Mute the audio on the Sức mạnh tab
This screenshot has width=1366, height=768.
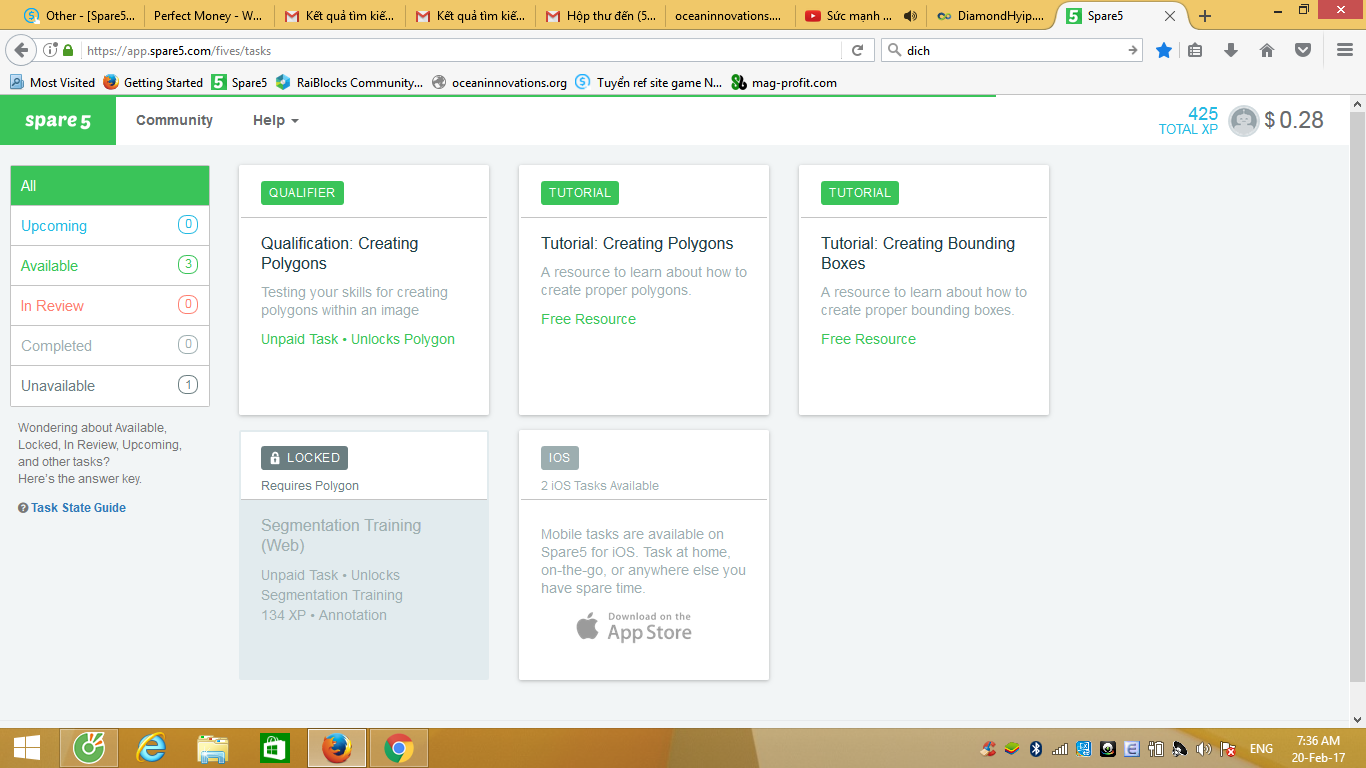tap(910, 16)
